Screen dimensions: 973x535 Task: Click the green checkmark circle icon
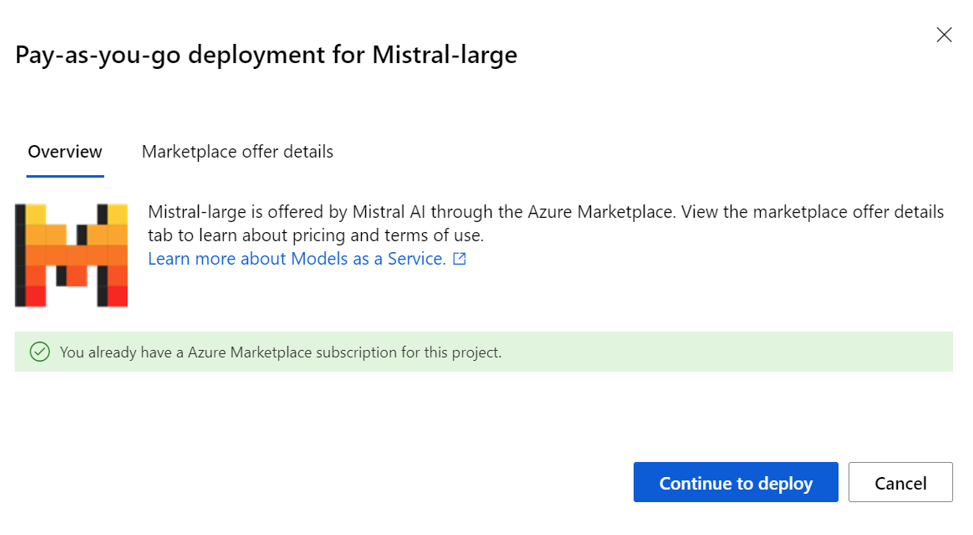click(40, 352)
